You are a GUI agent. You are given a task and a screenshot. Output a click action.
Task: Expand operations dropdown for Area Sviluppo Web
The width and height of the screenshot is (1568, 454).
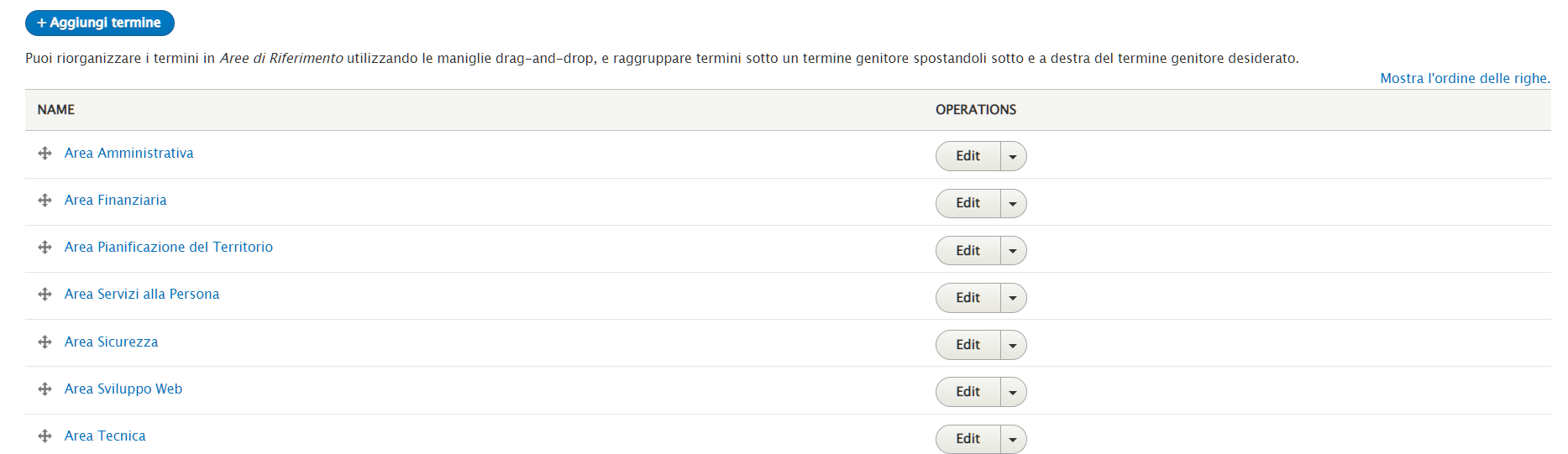click(x=1013, y=392)
